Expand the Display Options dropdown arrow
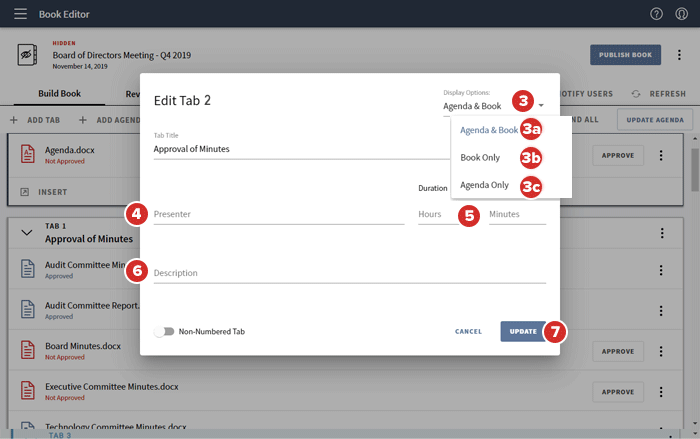This screenshot has height=439, width=700. tap(541, 105)
